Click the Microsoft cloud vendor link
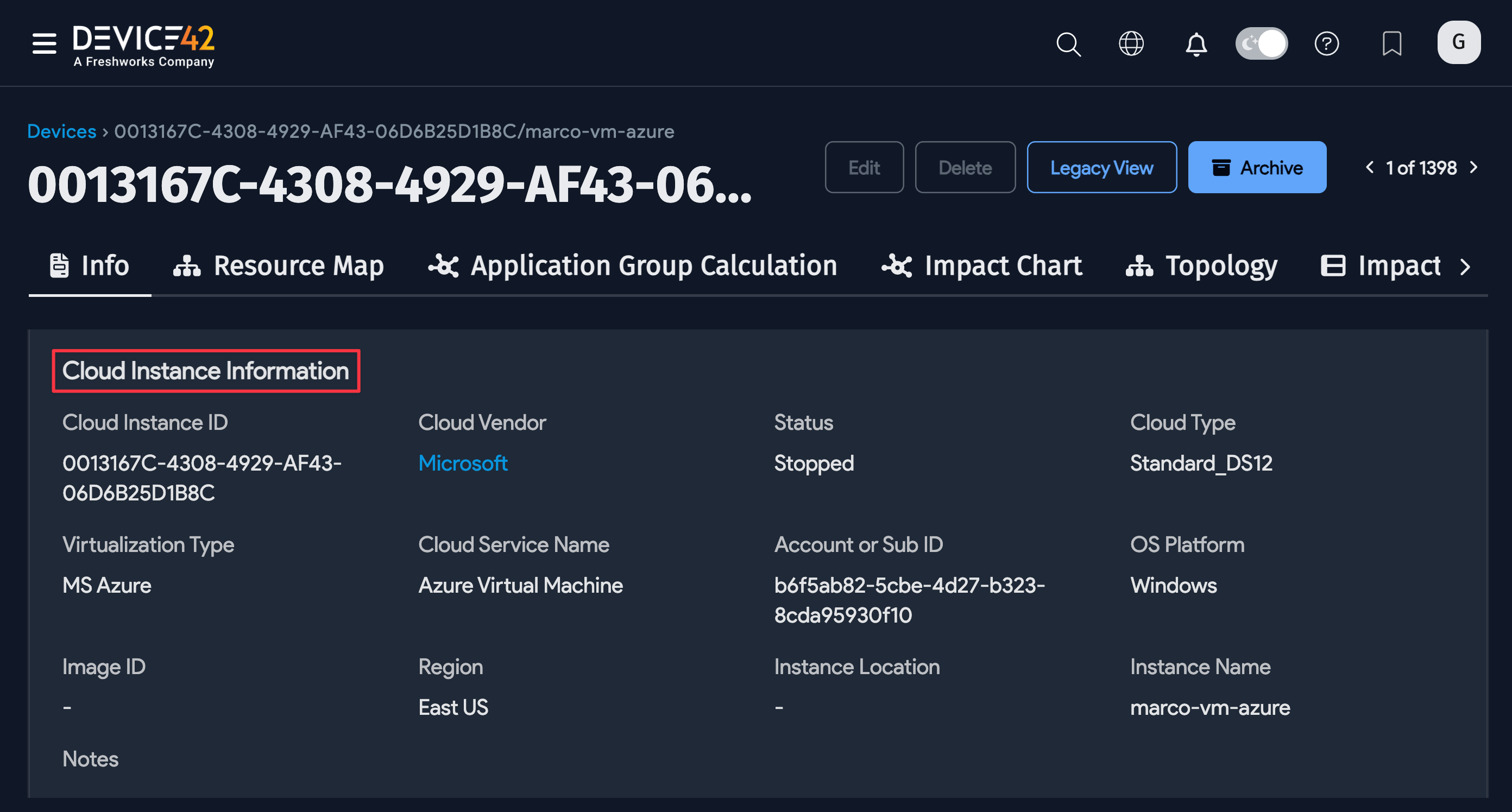 (463, 463)
